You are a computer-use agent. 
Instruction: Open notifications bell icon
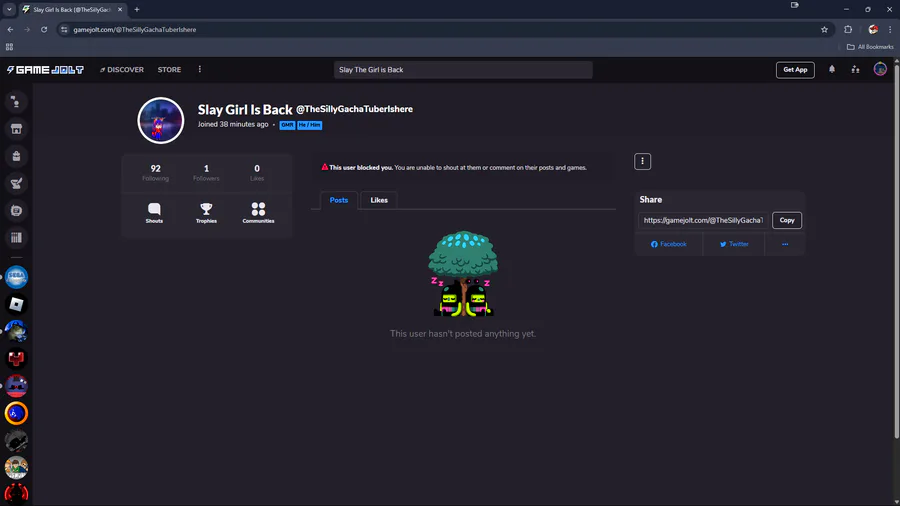coord(832,69)
